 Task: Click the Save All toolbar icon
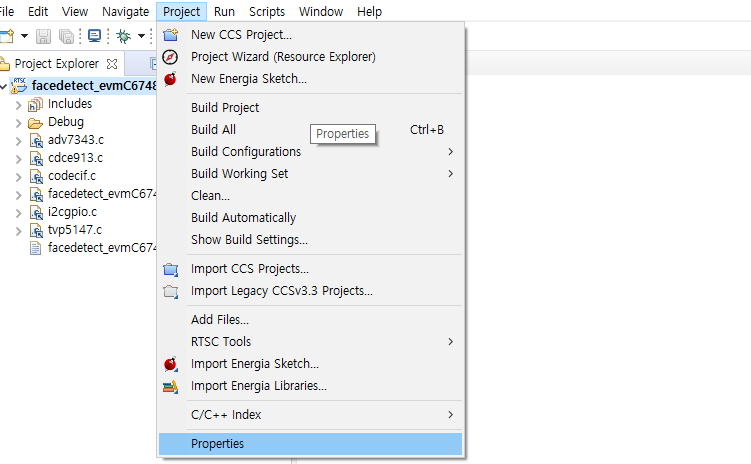click(x=66, y=36)
